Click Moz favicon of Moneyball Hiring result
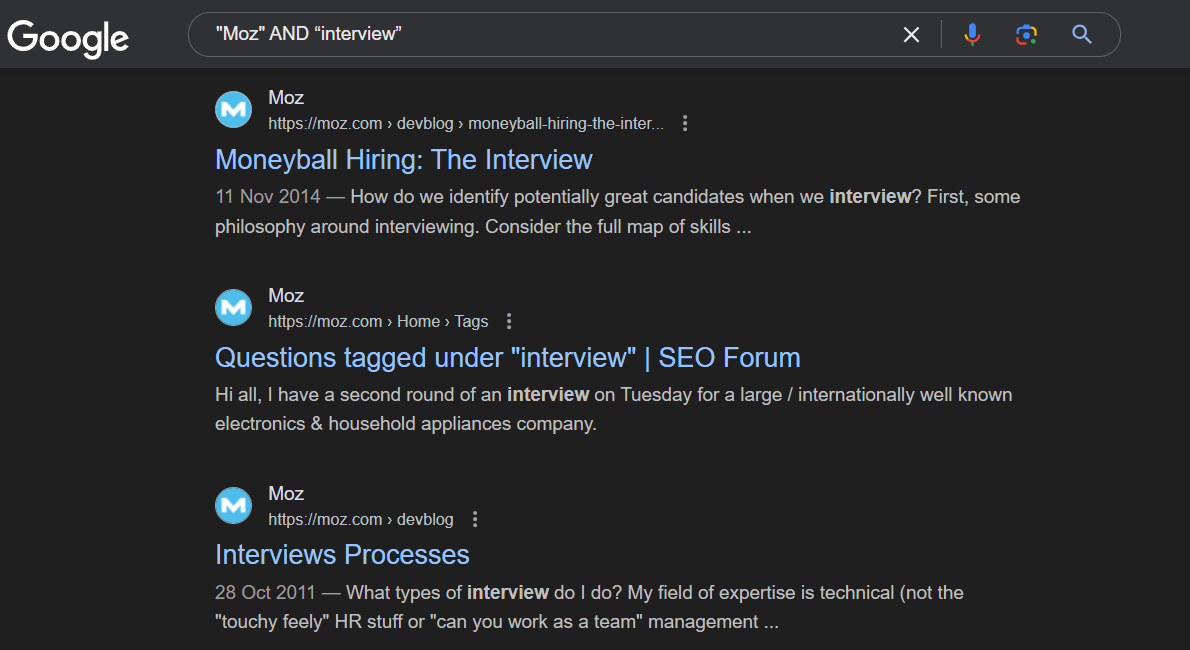The height and width of the screenshot is (650, 1190). coord(234,110)
